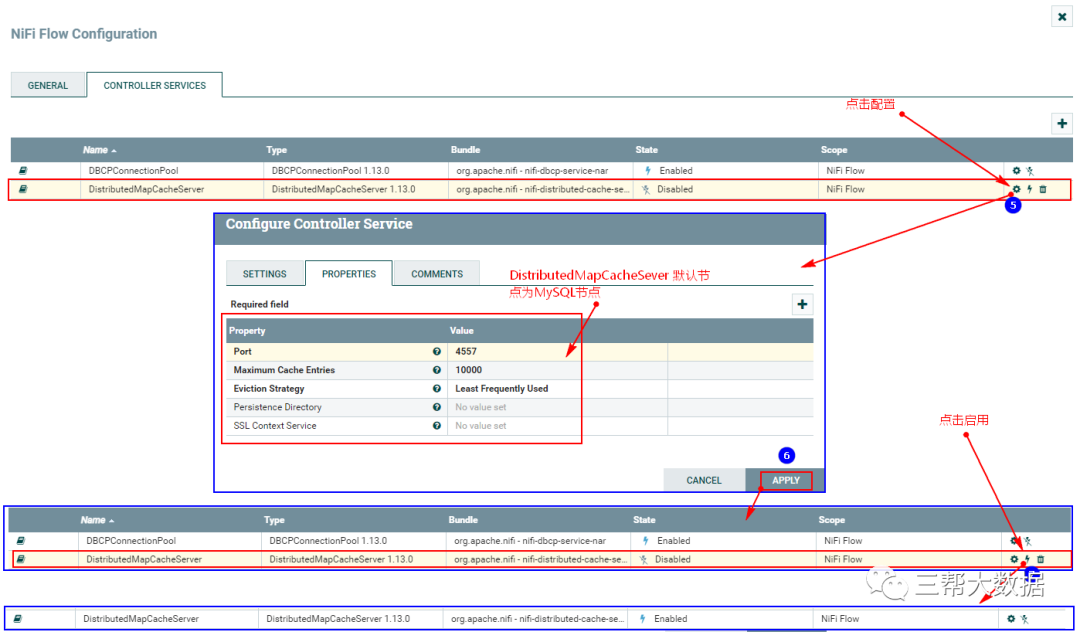Open the SETTINGS tab in the dialog

(265, 274)
